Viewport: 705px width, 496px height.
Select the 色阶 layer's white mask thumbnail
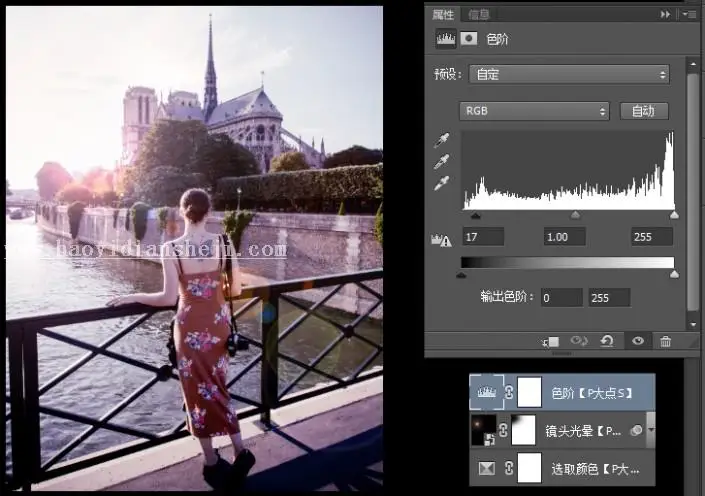[529, 392]
